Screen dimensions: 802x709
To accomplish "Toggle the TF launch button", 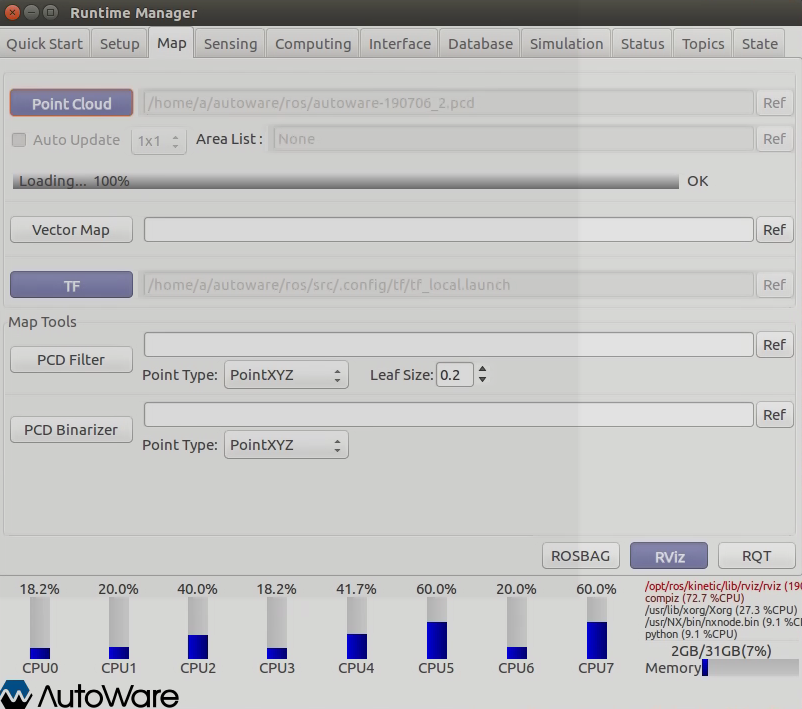I will [x=72, y=285].
